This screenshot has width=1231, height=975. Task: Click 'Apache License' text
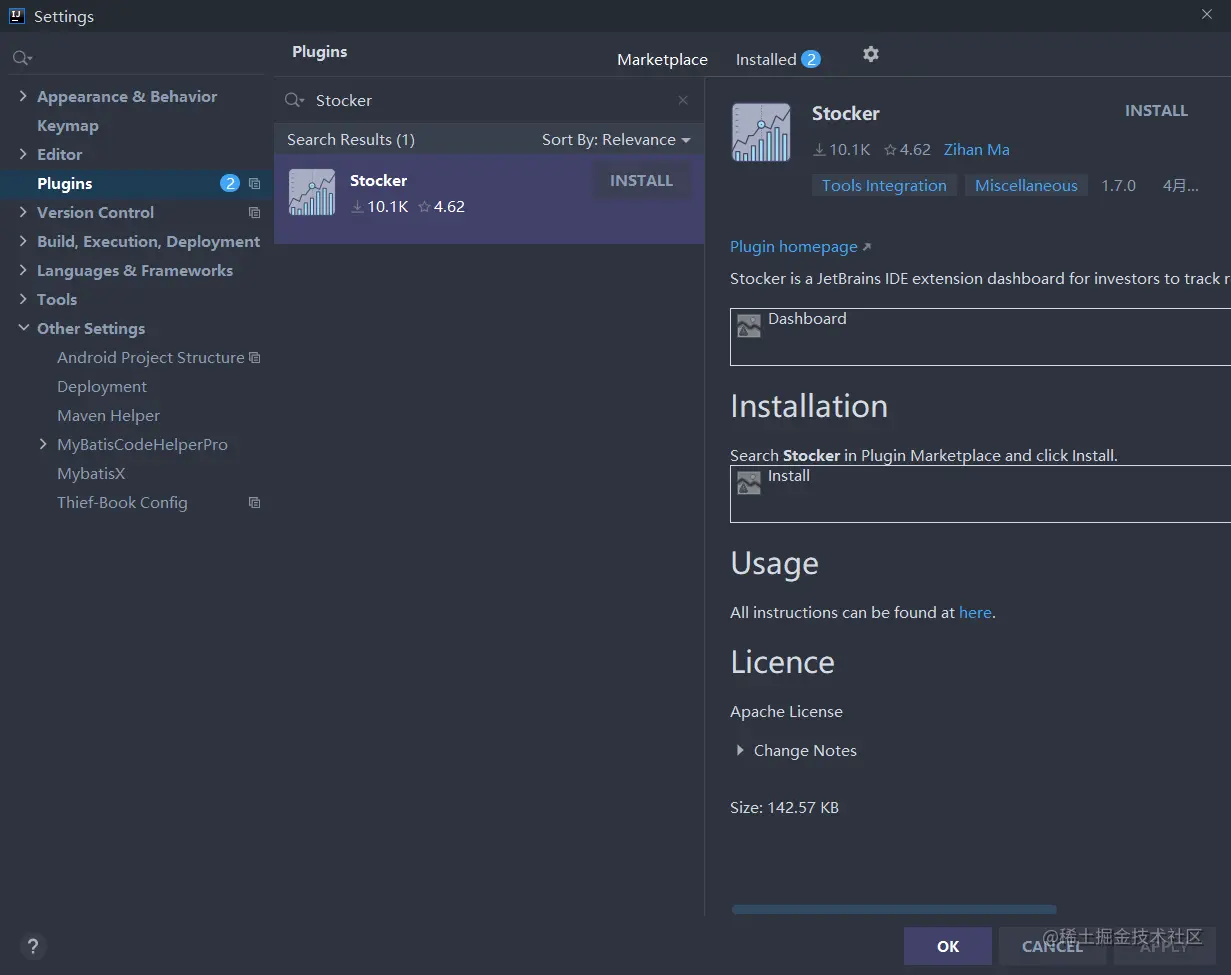pos(787,712)
